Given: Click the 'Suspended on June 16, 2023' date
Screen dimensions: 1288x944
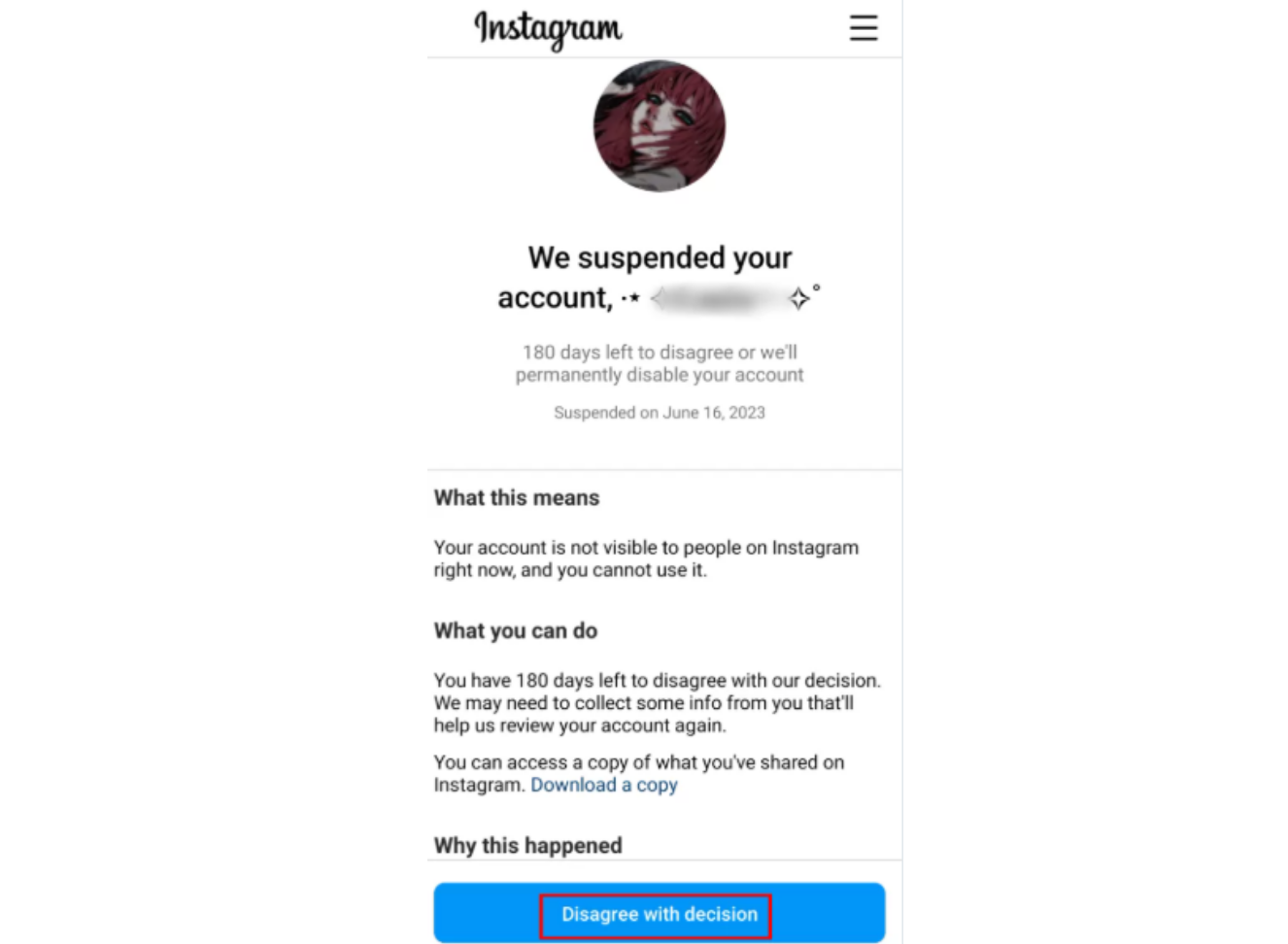Looking at the screenshot, I should (660, 413).
